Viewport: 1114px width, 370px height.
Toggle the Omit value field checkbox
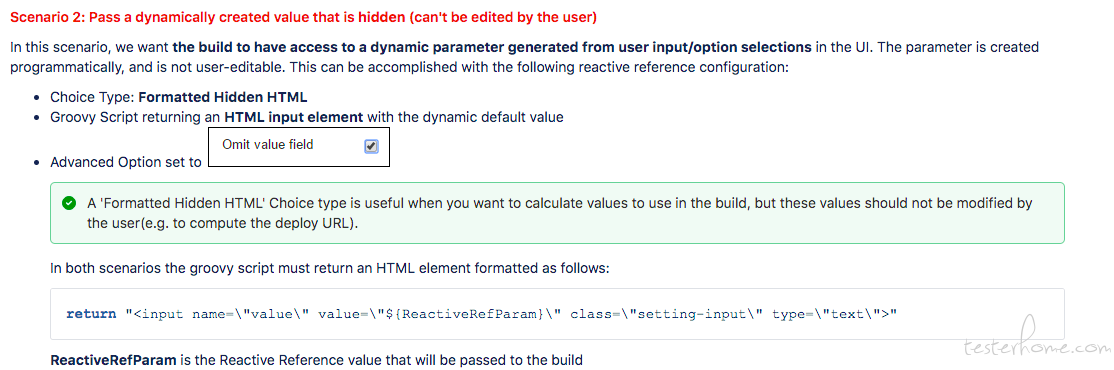pyautogui.click(x=371, y=146)
